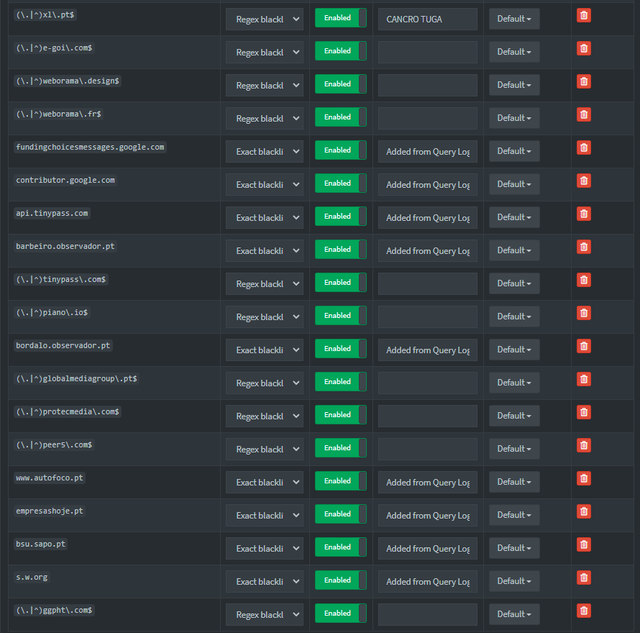Screen dimensions: 640x633
Task: Select the contributor.google.com domain text
Action: pos(65,180)
